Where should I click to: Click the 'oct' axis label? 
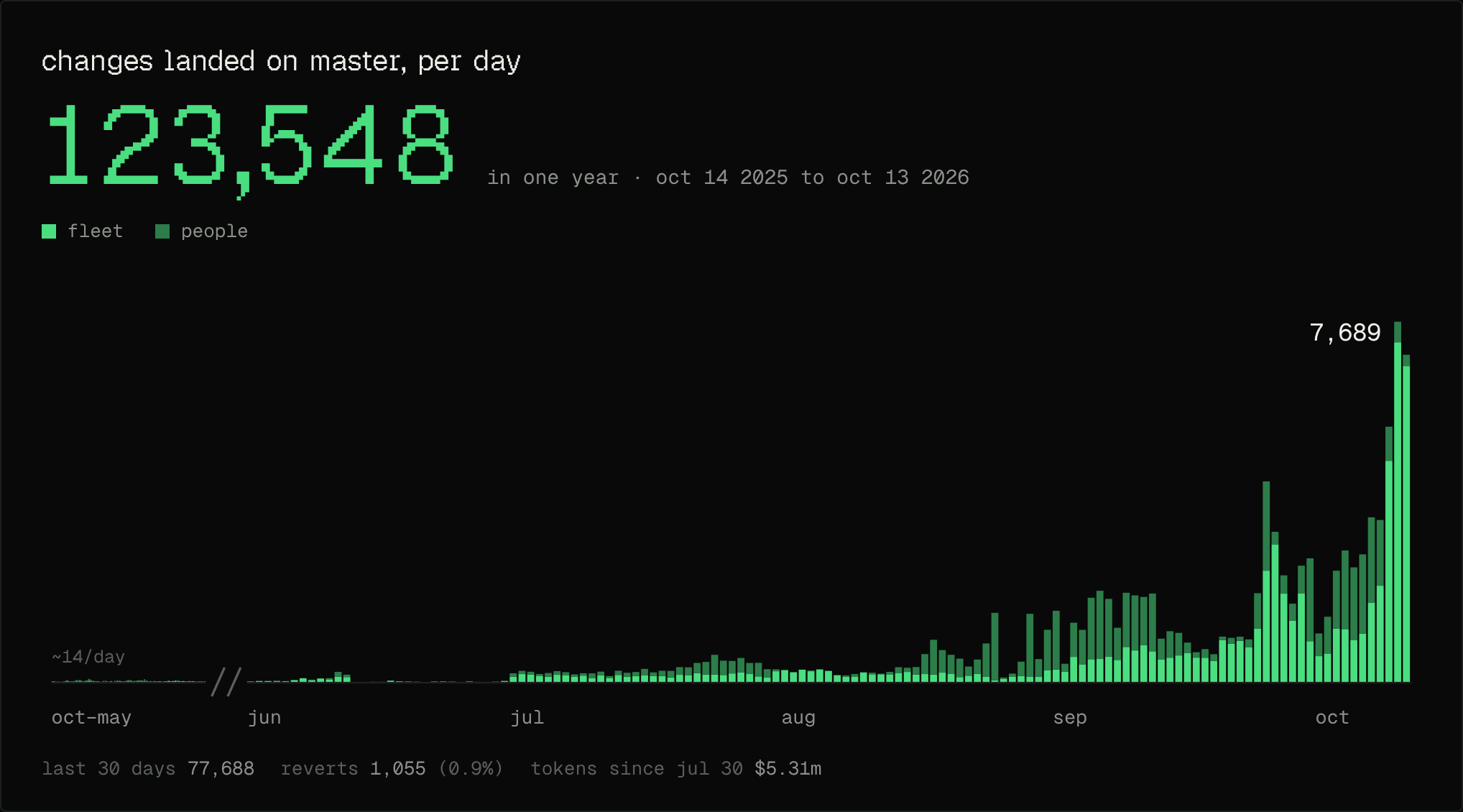pyautogui.click(x=1332, y=718)
